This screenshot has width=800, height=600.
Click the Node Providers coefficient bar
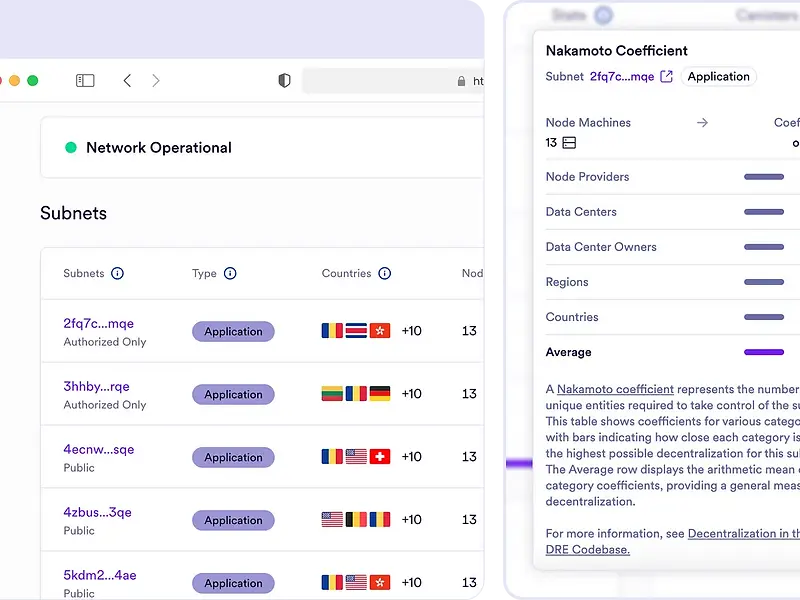coord(764,177)
